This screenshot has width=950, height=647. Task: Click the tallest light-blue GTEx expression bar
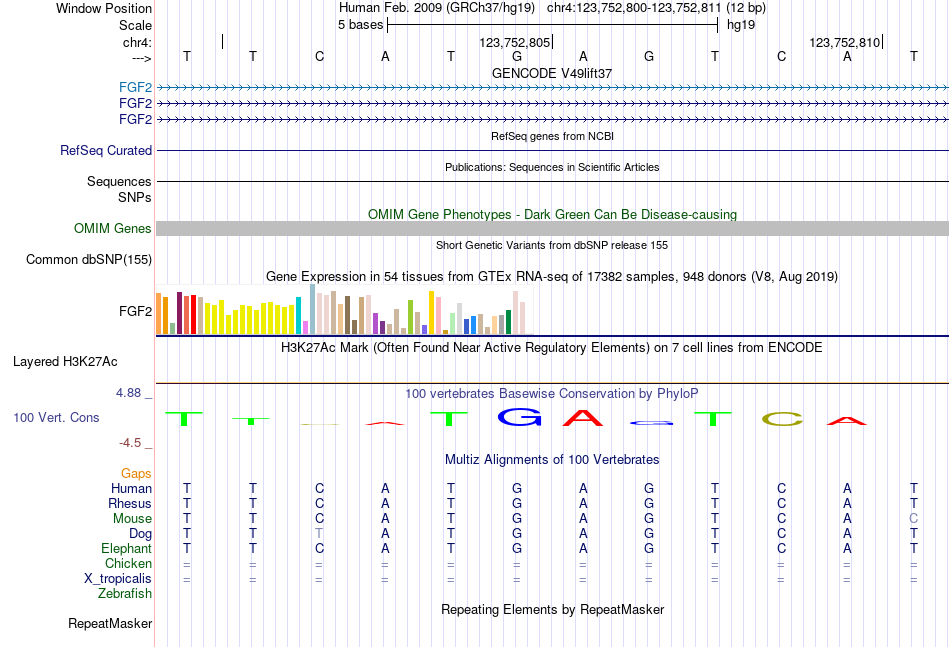click(313, 309)
